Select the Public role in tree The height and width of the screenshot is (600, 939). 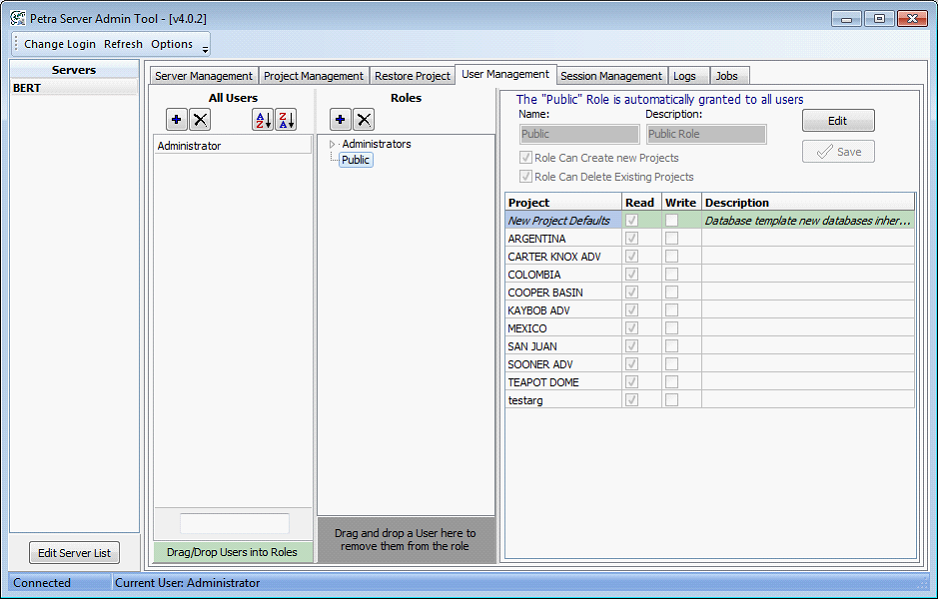tap(356, 160)
